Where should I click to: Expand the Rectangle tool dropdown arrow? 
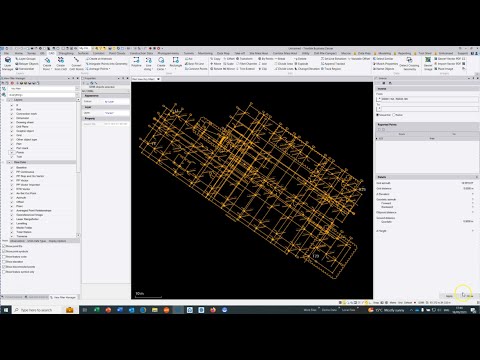pos(175,69)
